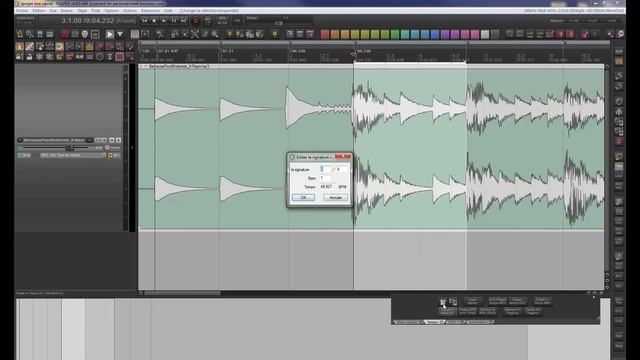This screenshot has height=360, width=640.
Task: Click the time signature denominator field
Action: [x=342, y=169]
